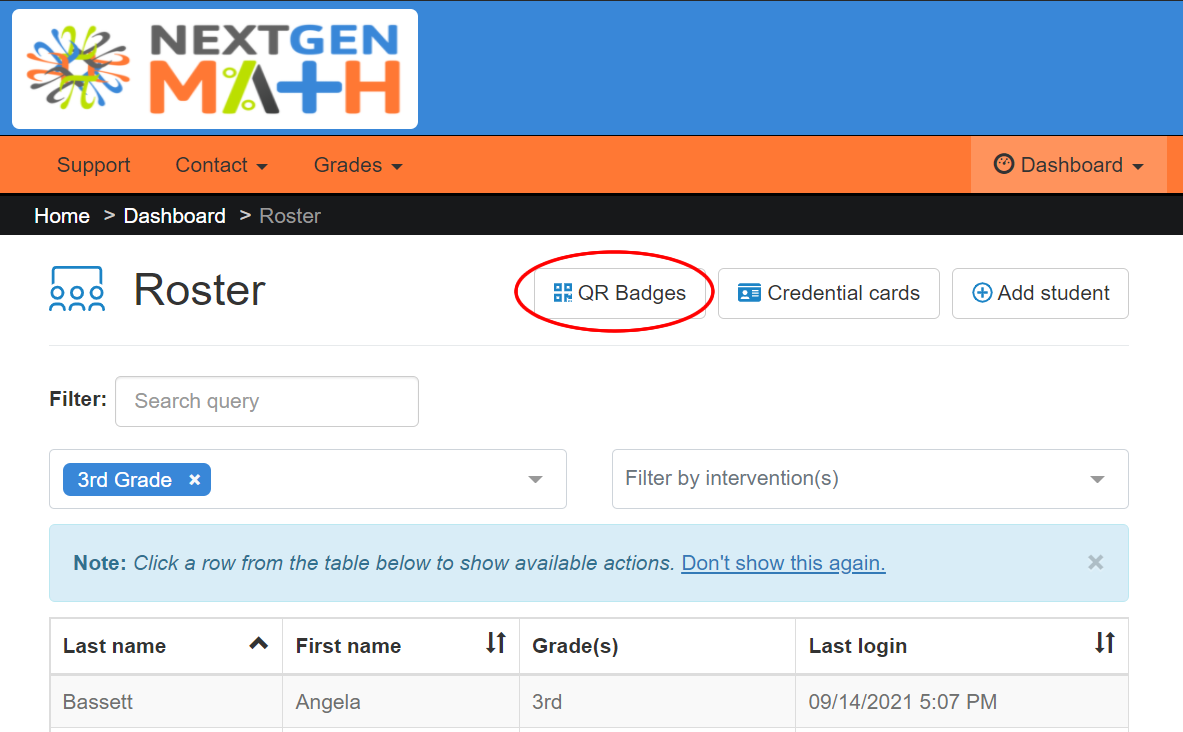Open the Dashboard dropdown menu
The image size is (1183, 732).
[x=1069, y=165]
